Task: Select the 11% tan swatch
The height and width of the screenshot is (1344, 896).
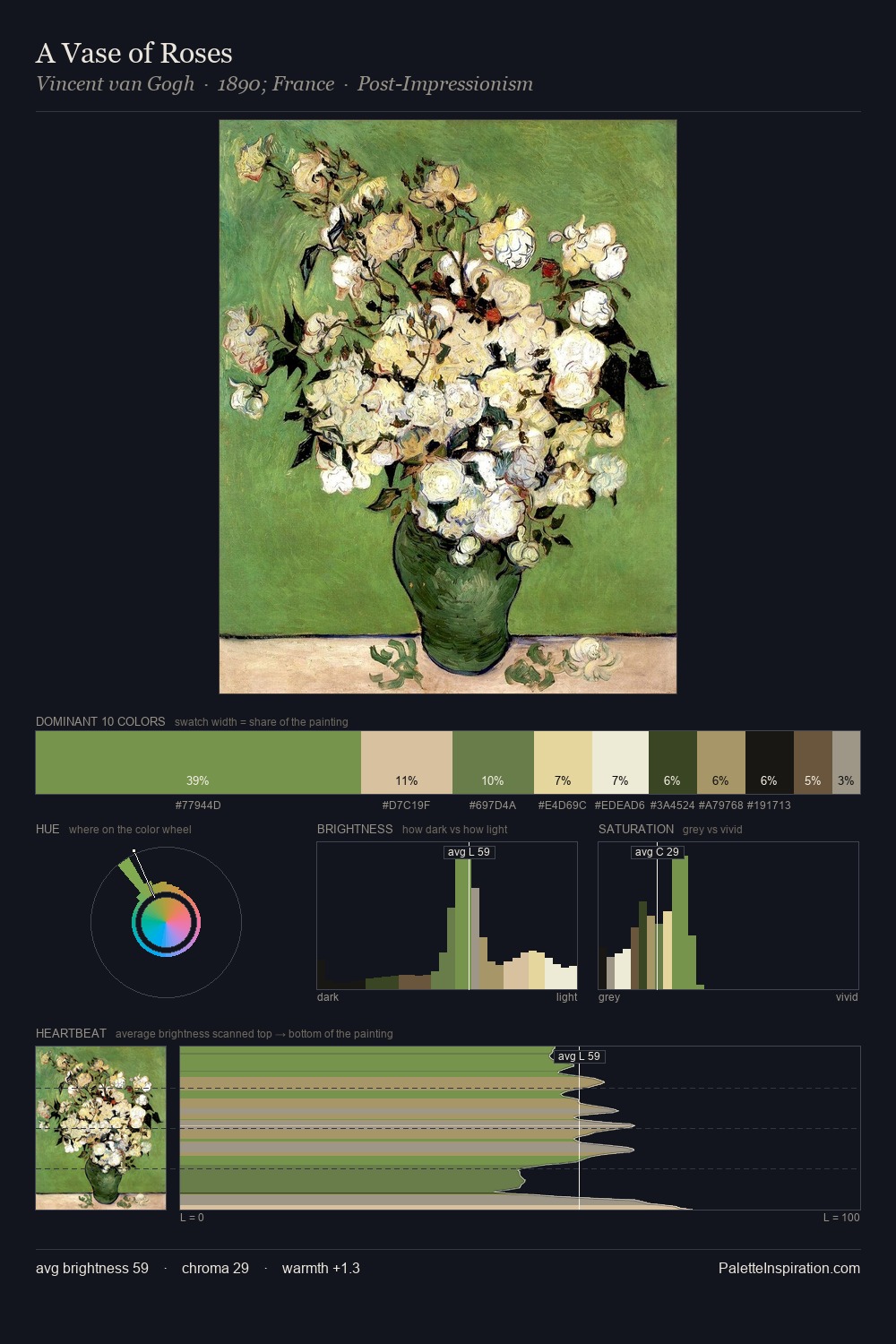Action: coord(407,762)
